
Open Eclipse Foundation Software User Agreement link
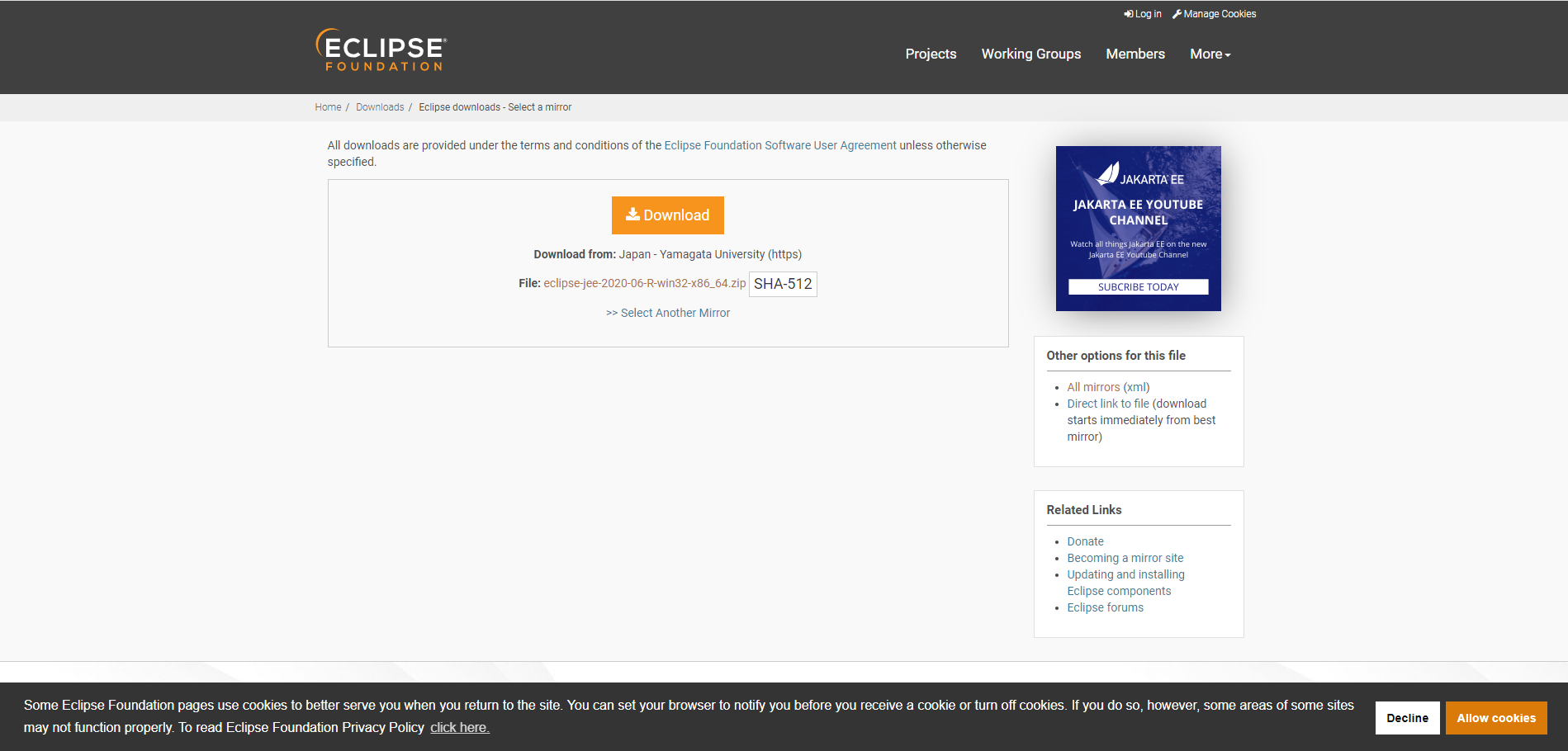point(780,145)
